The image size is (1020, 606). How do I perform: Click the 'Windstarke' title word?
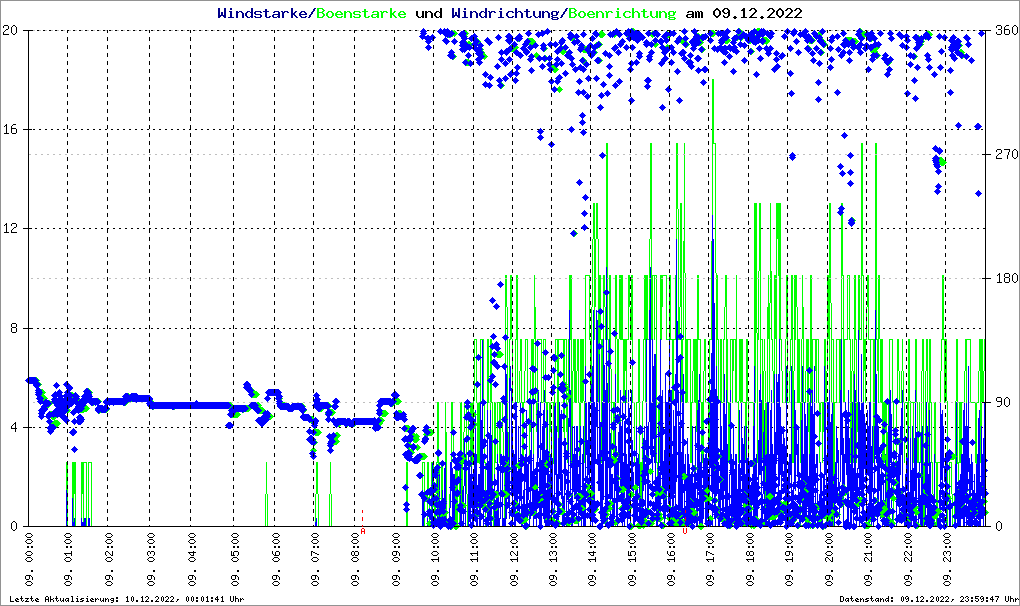coord(262,13)
